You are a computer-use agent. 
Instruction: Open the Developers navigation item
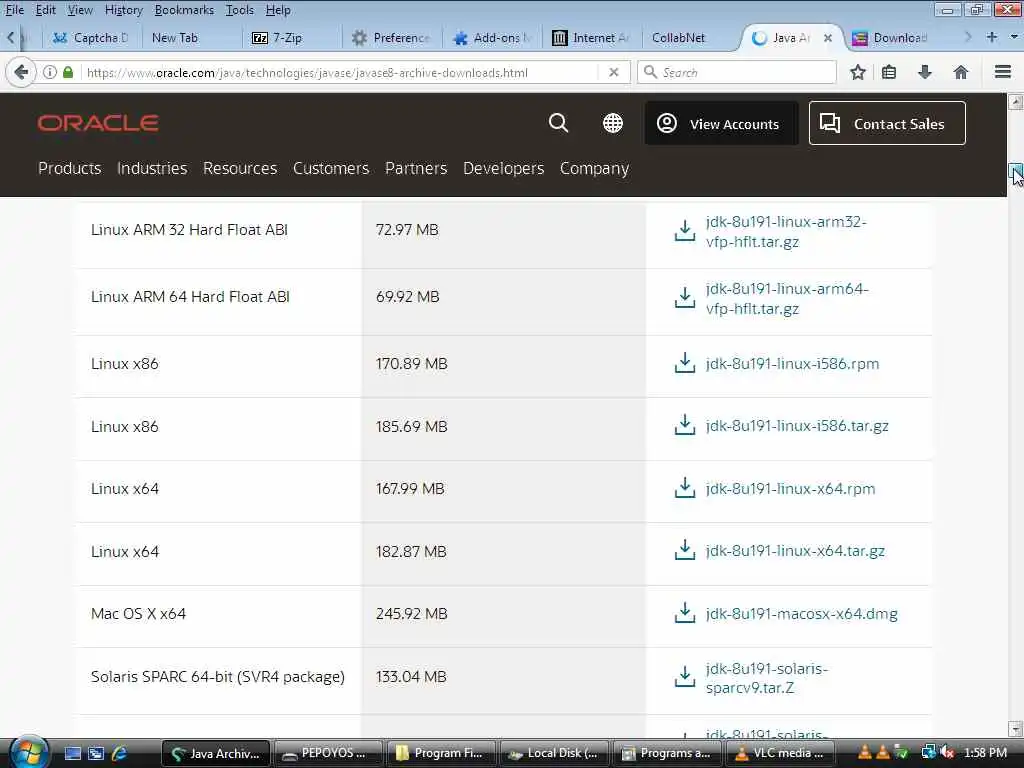pos(504,168)
